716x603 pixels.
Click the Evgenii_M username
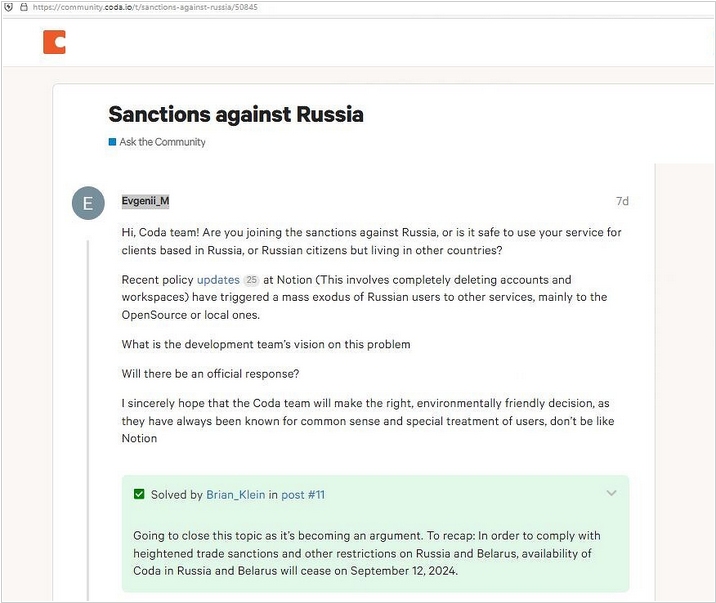point(145,201)
